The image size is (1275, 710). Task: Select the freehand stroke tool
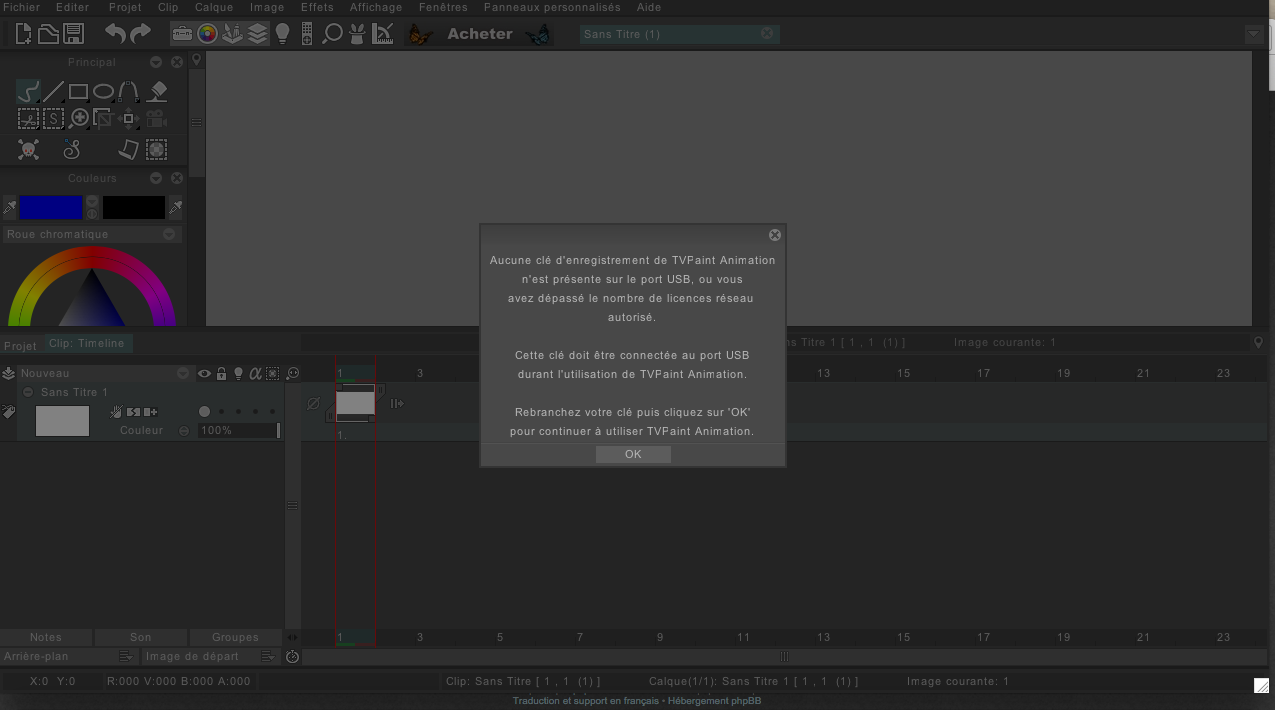pos(29,92)
